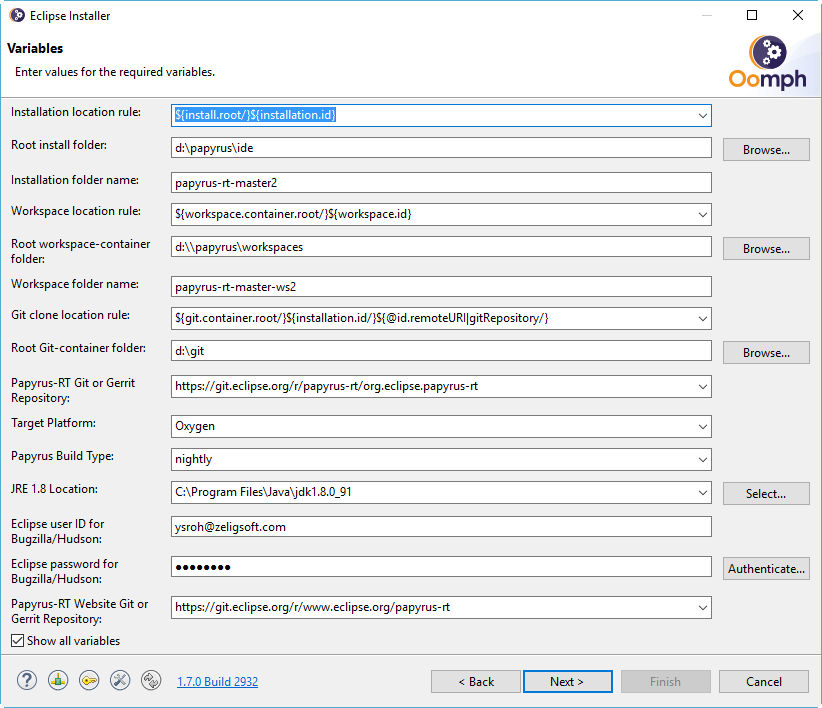Click the Next button

567,681
